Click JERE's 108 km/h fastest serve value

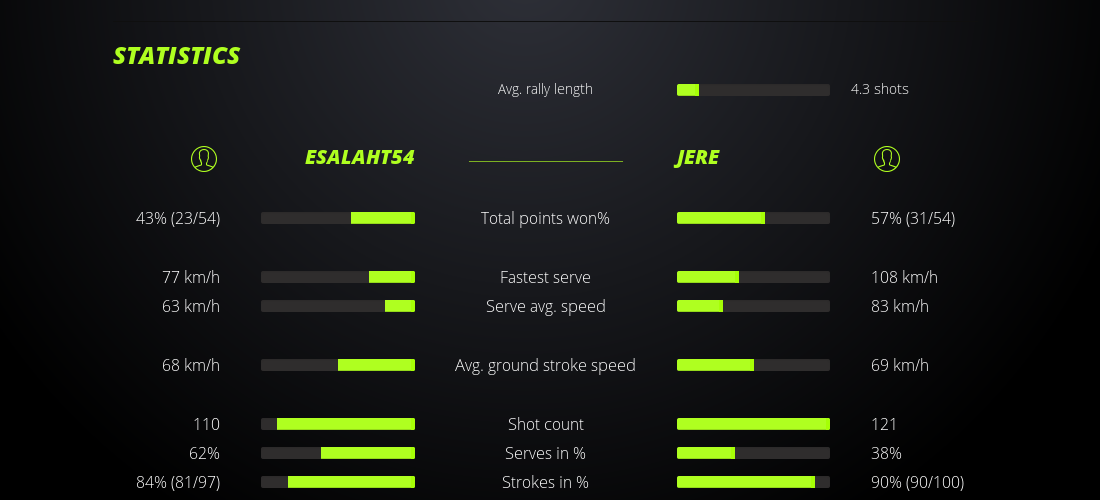click(904, 277)
